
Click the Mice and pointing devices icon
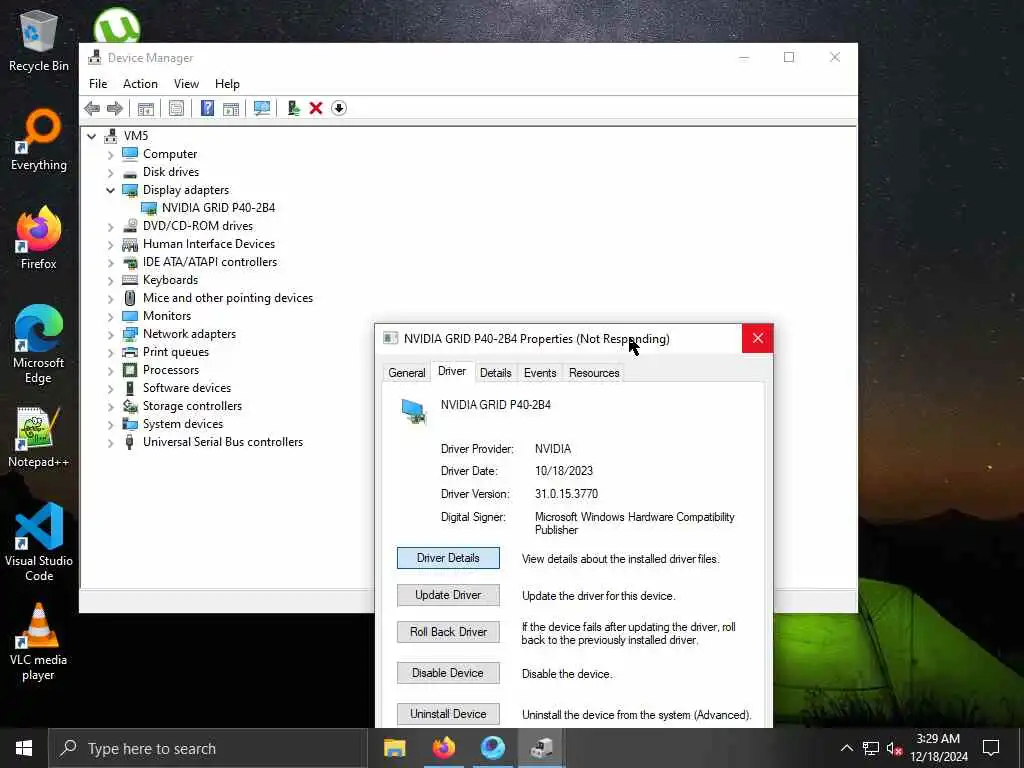130,298
